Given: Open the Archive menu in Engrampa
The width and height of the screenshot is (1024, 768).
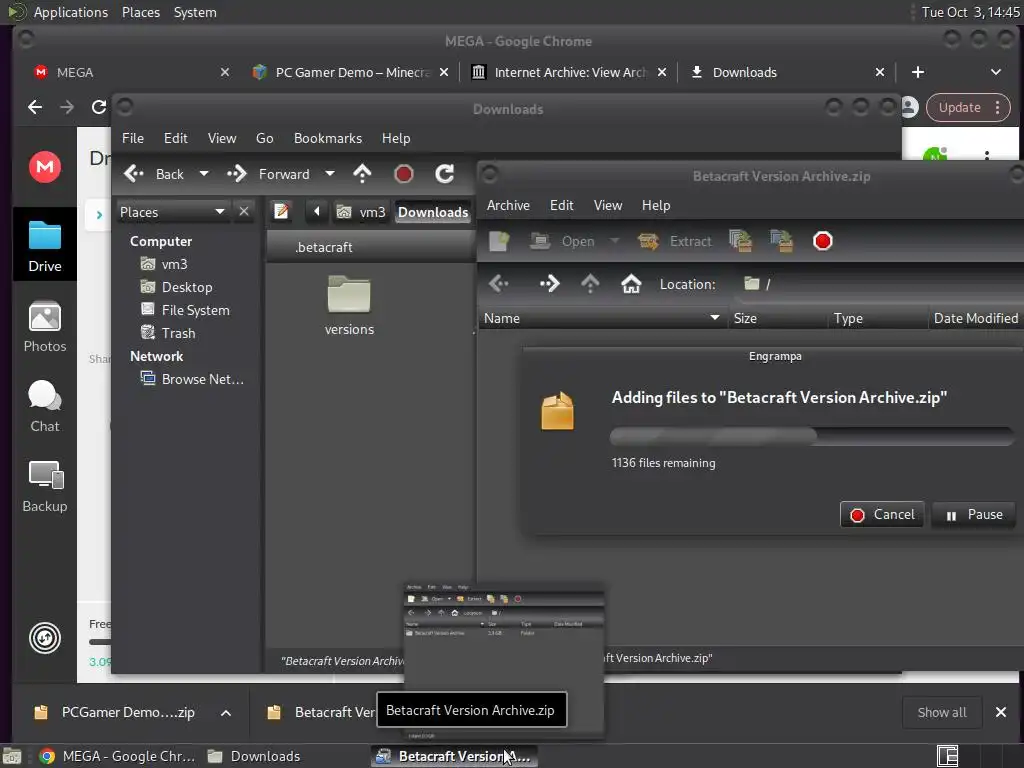Looking at the screenshot, I should tap(508, 205).
